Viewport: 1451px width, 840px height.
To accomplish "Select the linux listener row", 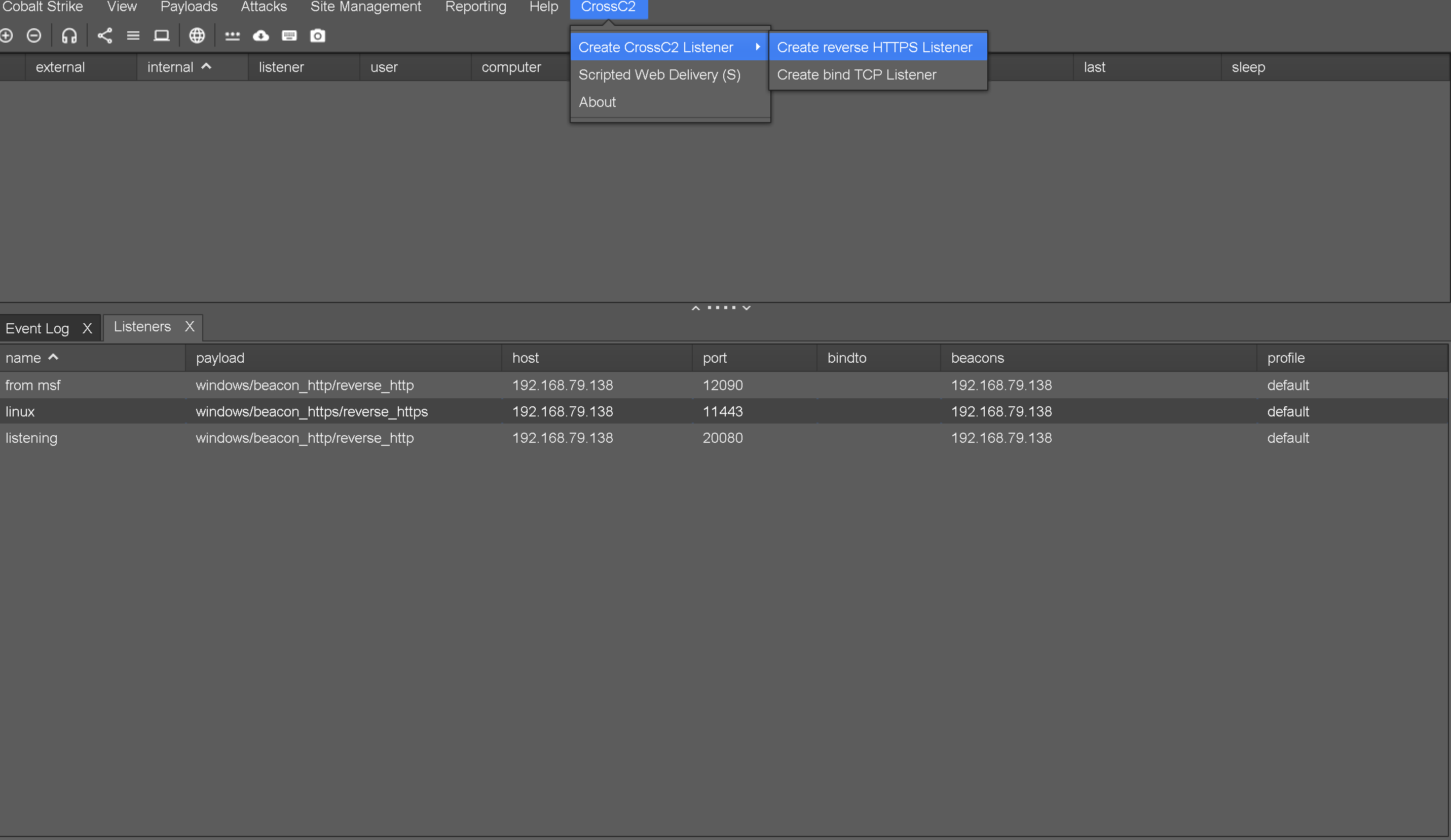I will [x=20, y=412].
